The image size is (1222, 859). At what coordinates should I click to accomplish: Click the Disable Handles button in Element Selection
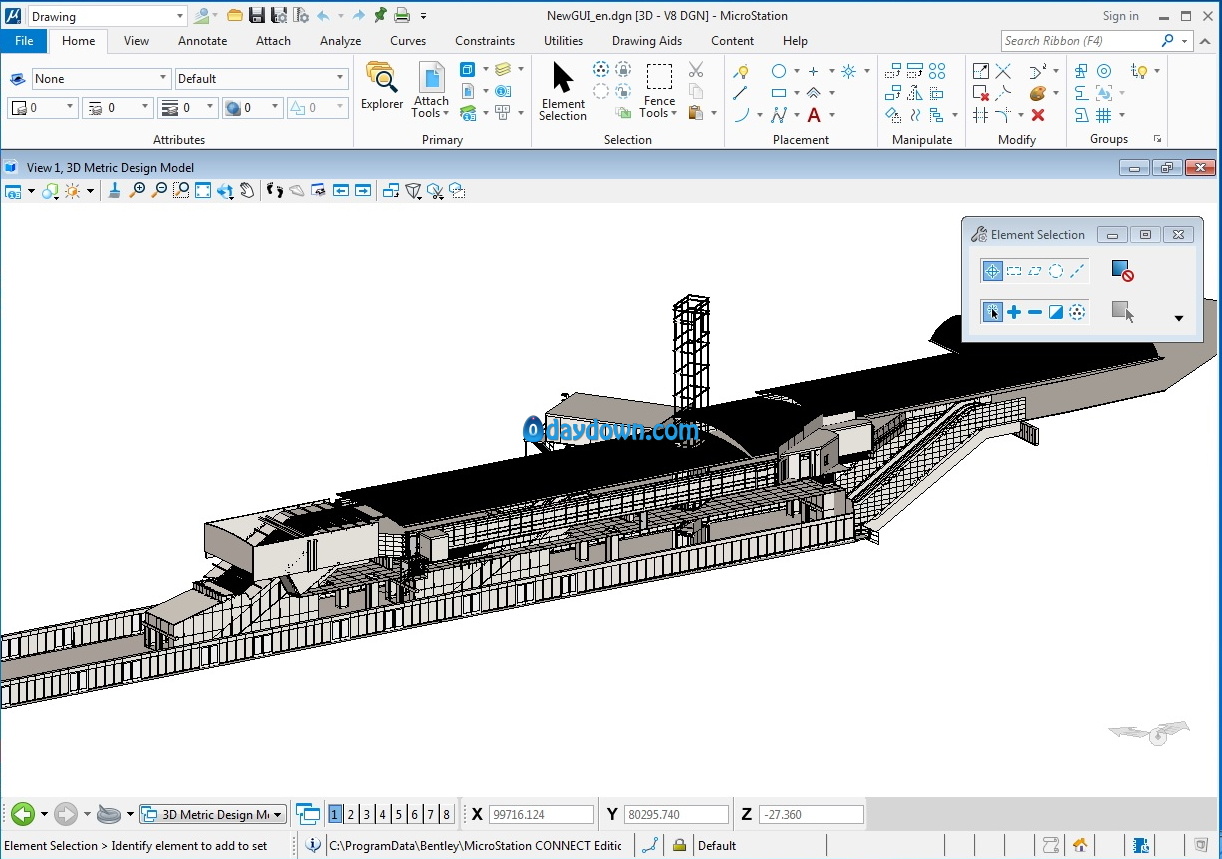1122,271
